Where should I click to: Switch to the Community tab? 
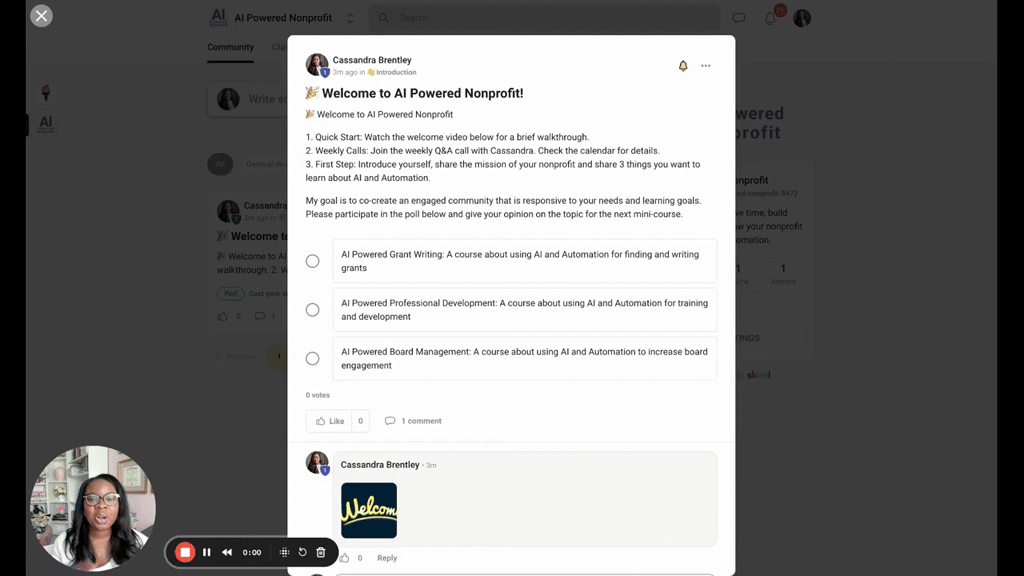tap(231, 47)
